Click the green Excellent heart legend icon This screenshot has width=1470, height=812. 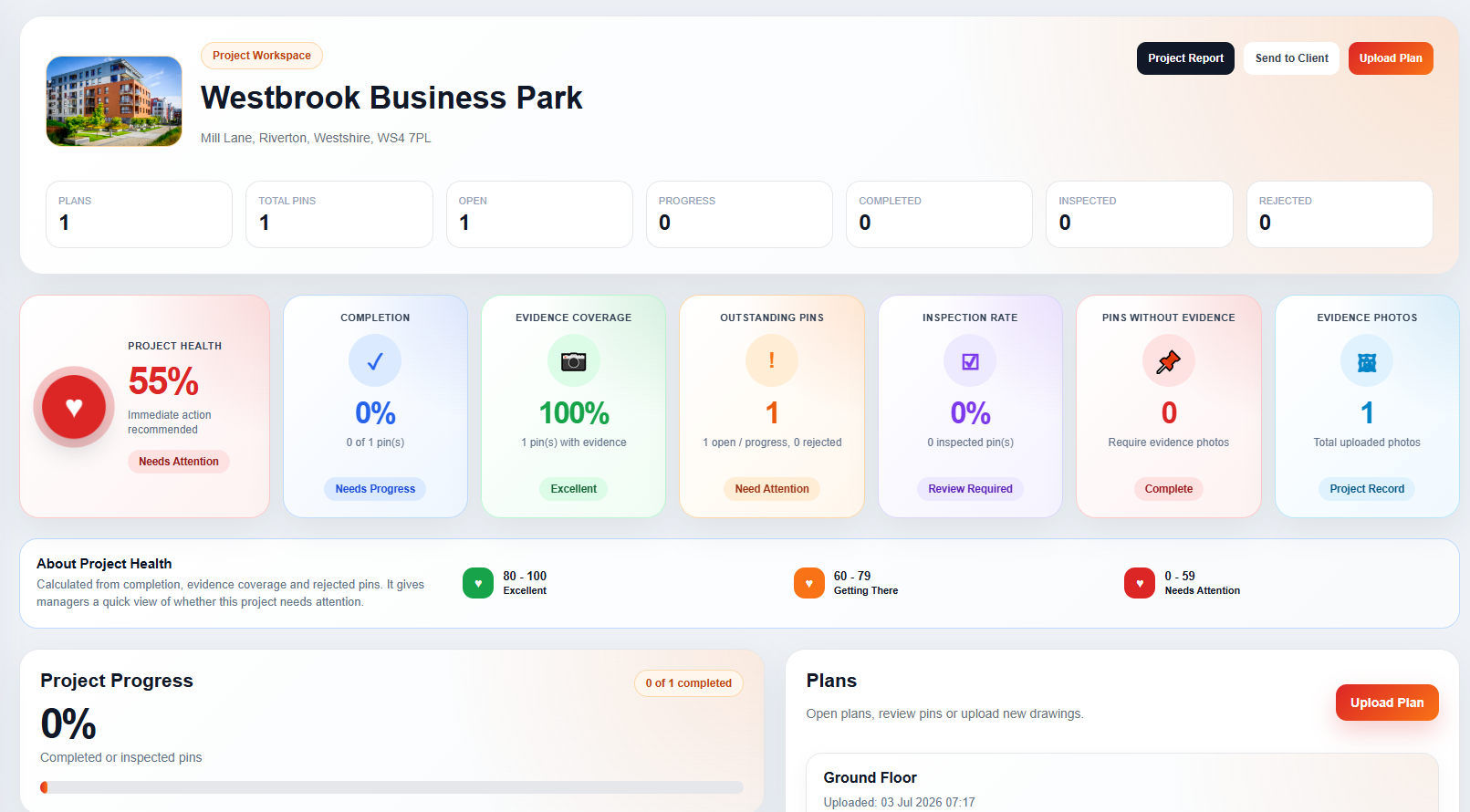[478, 583]
